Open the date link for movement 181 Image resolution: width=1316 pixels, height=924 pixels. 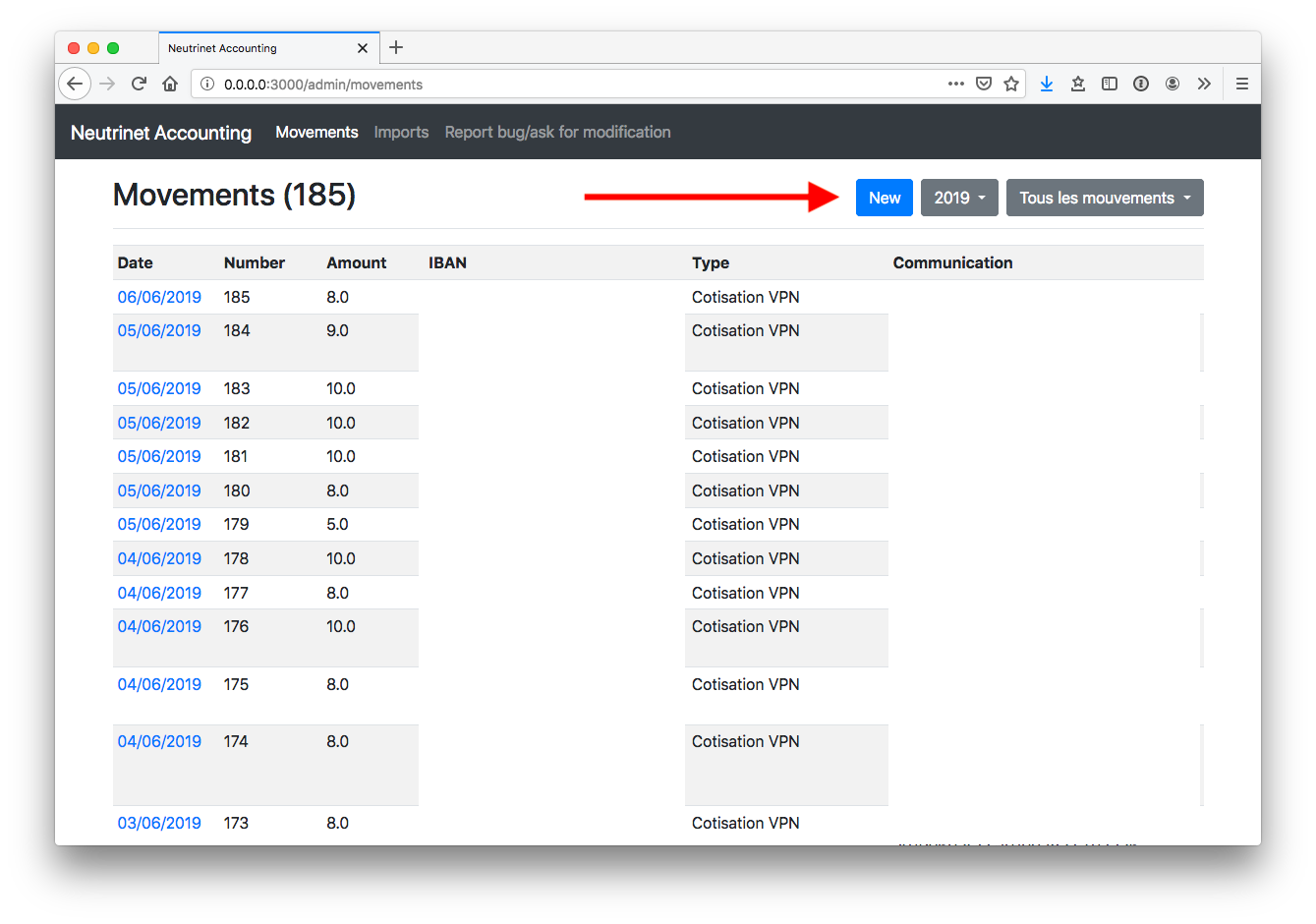(x=159, y=456)
